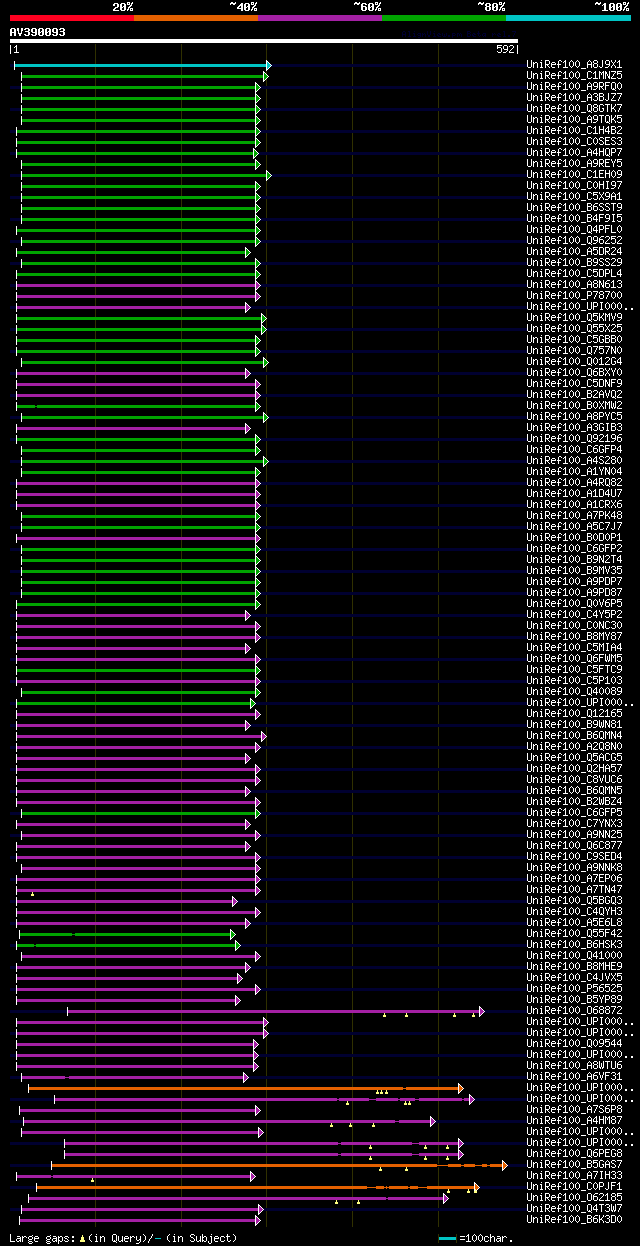
Task: Click hit label UniRef100_B9MV35
Action: pyautogui.click(x=574, y=571)
